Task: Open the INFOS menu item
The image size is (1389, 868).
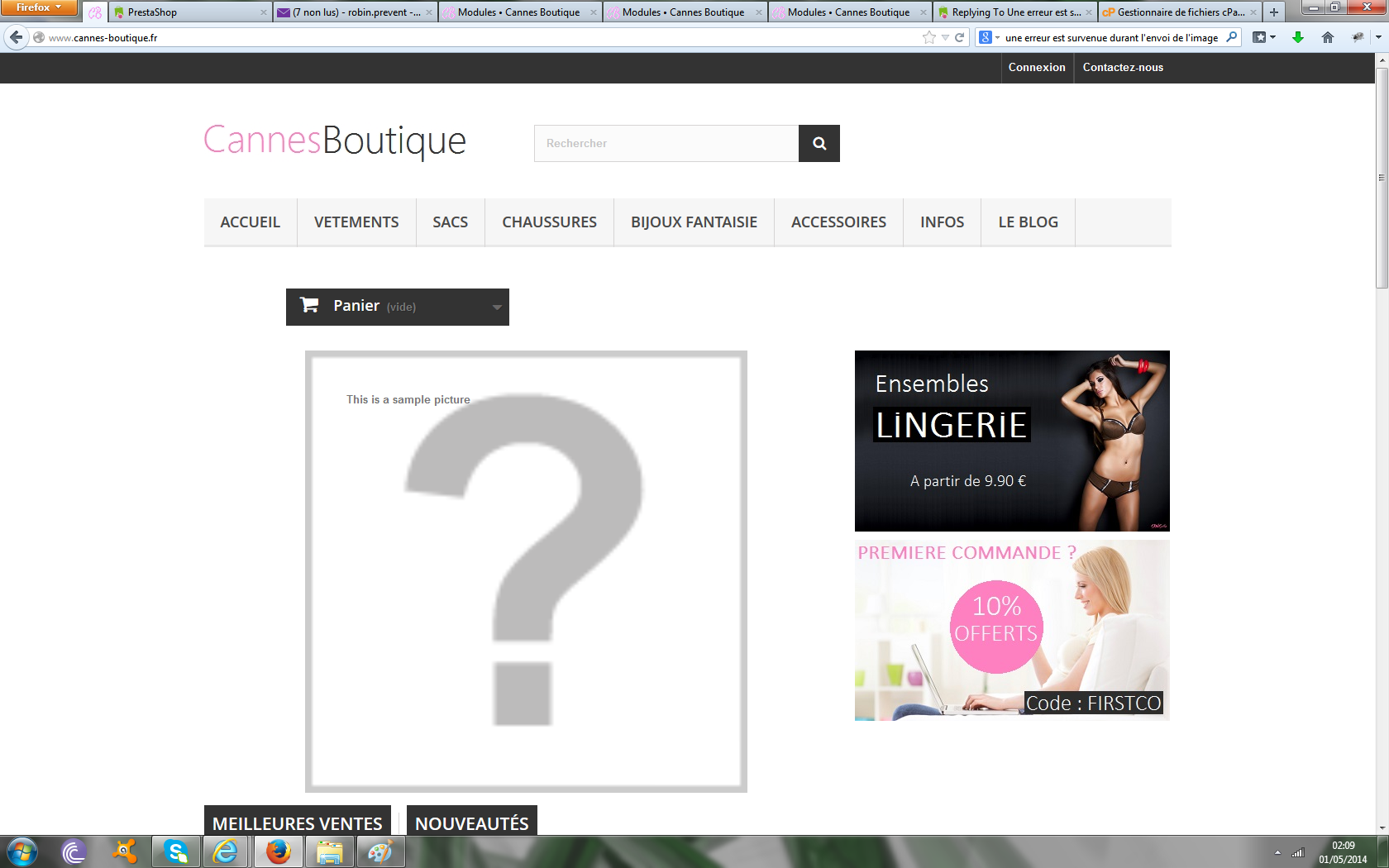Action: (942, 222)
